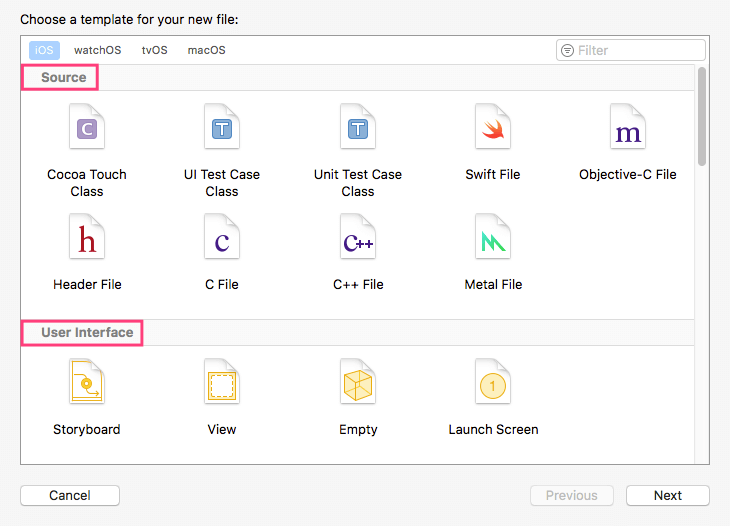Screen dimensions: 730x526
Task: Select the Launch Screen template icon
Action: 493,381
